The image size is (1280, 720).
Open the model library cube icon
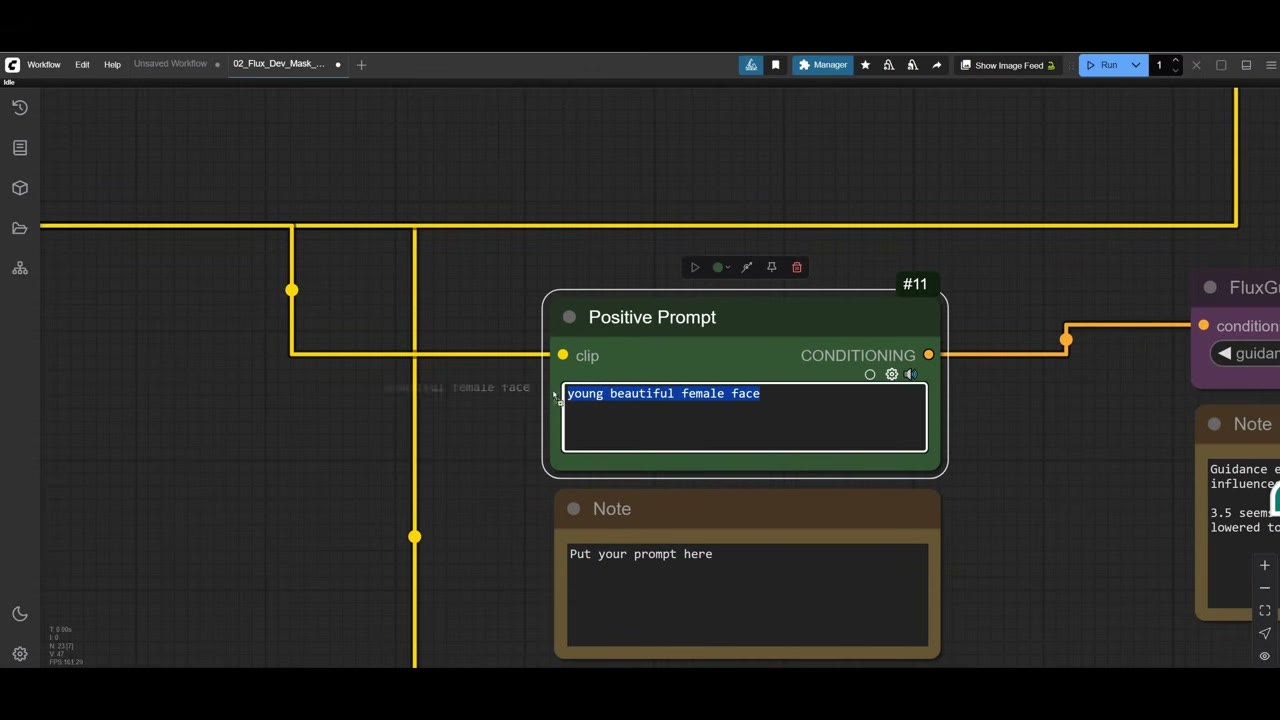tap(20, 188)
